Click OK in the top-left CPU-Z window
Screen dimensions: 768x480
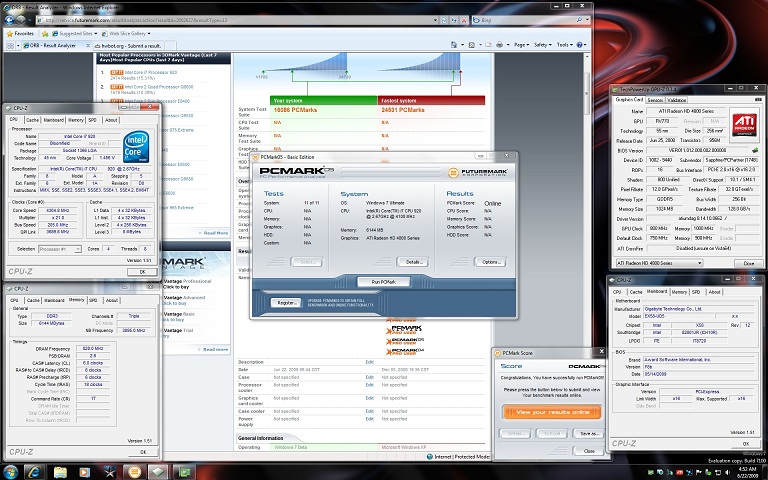pos(142,272)
